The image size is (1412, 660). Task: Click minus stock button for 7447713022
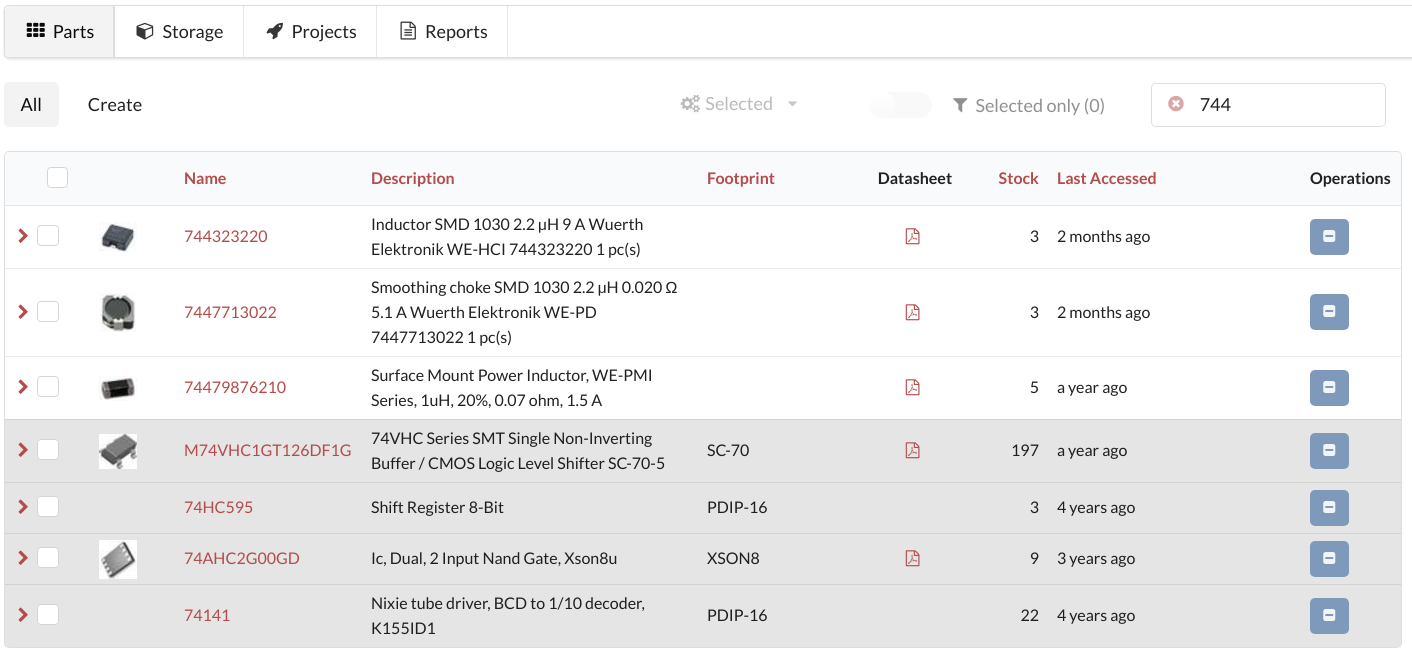(x=1329, y=312)
